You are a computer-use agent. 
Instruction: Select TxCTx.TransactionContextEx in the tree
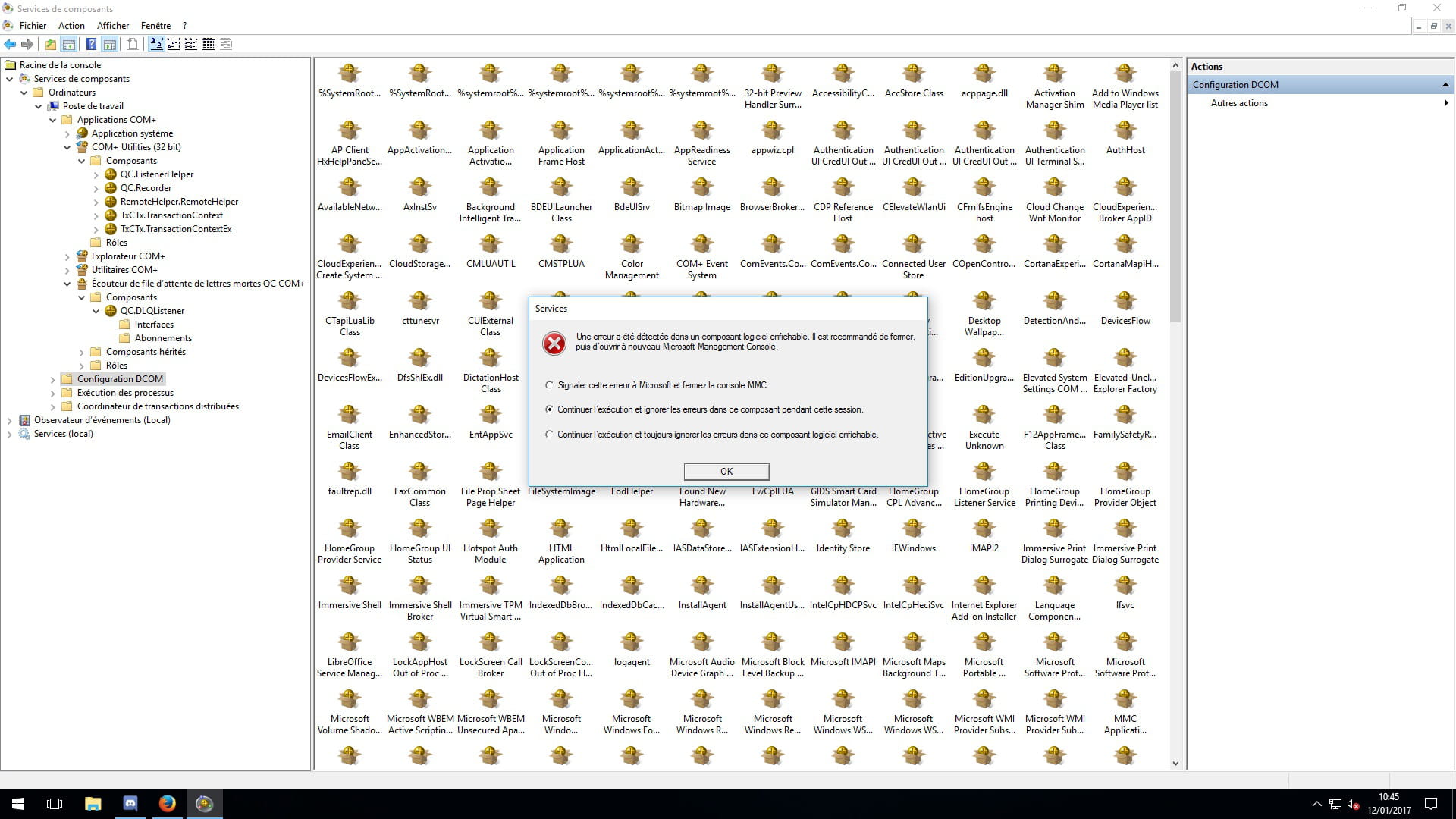click(x=176, y=229)
